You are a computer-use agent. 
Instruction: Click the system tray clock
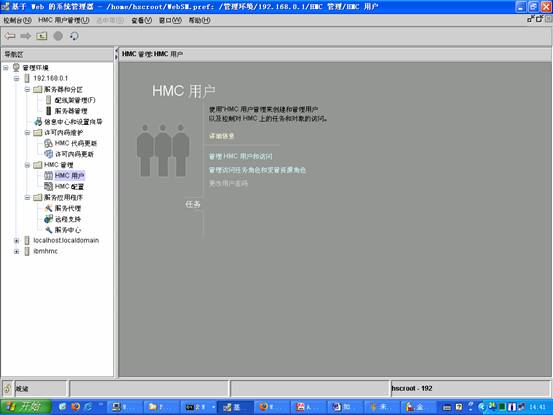click(538, 407)
